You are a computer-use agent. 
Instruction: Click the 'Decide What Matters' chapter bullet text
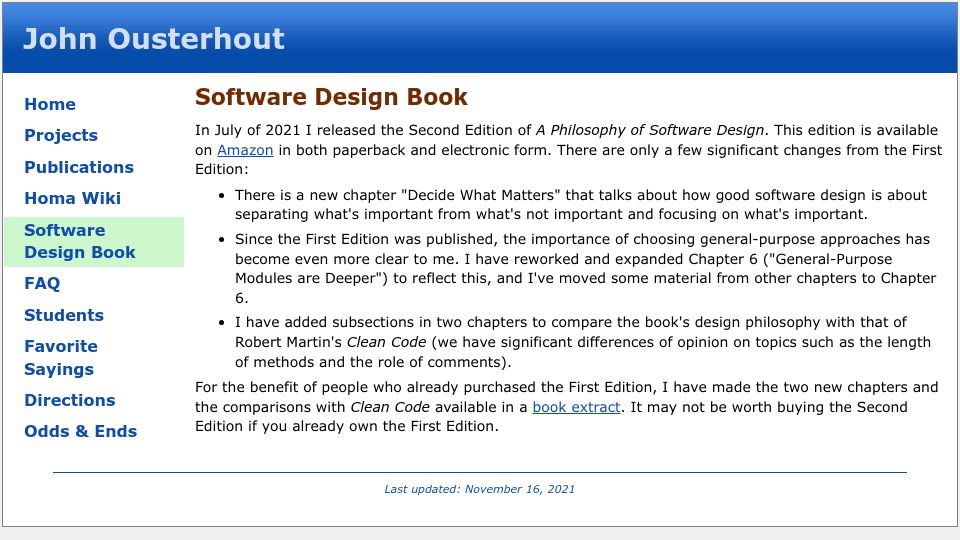pyautogui.click(x=580, y=204)
